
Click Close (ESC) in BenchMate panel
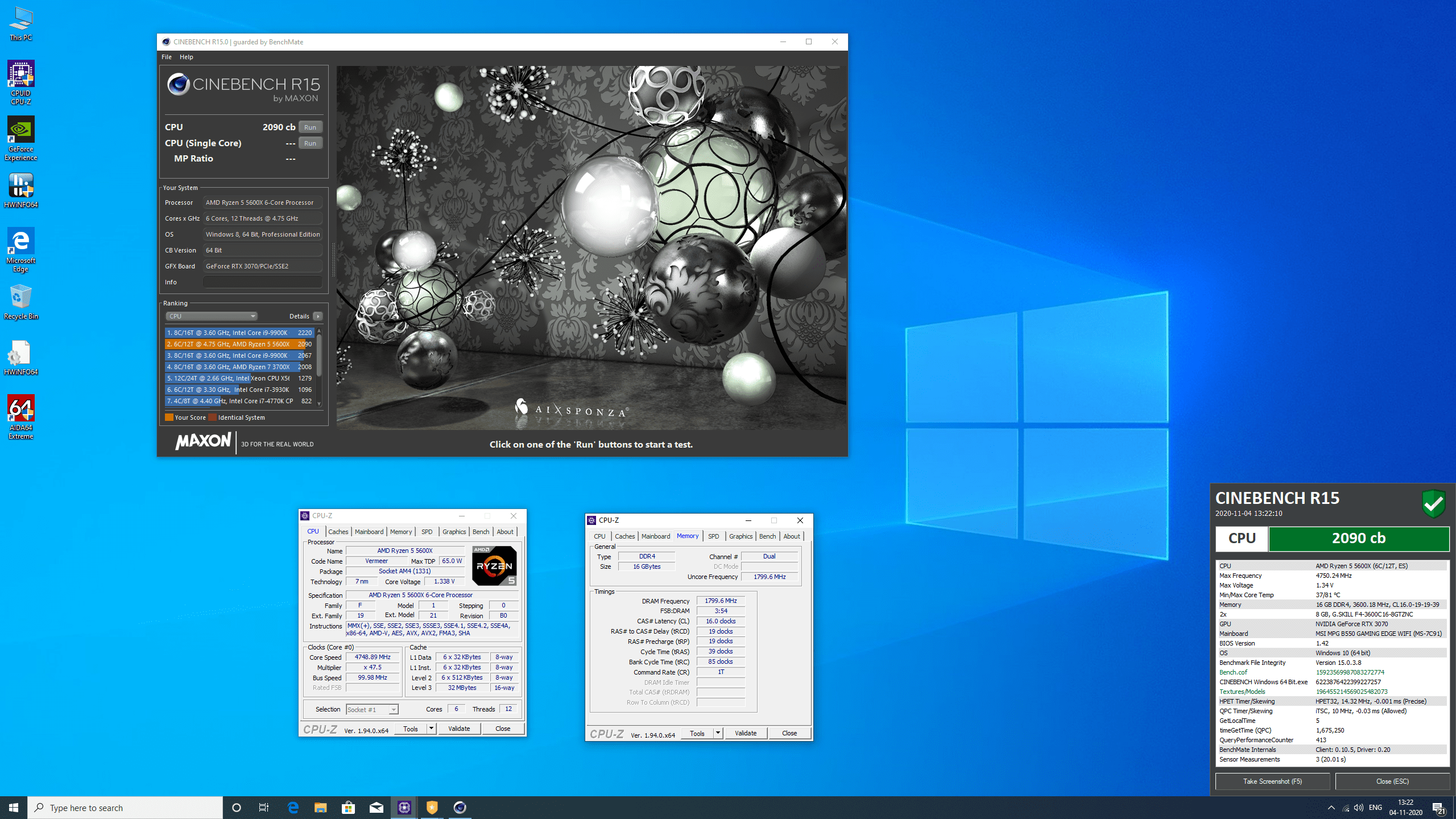(1392, 781)
